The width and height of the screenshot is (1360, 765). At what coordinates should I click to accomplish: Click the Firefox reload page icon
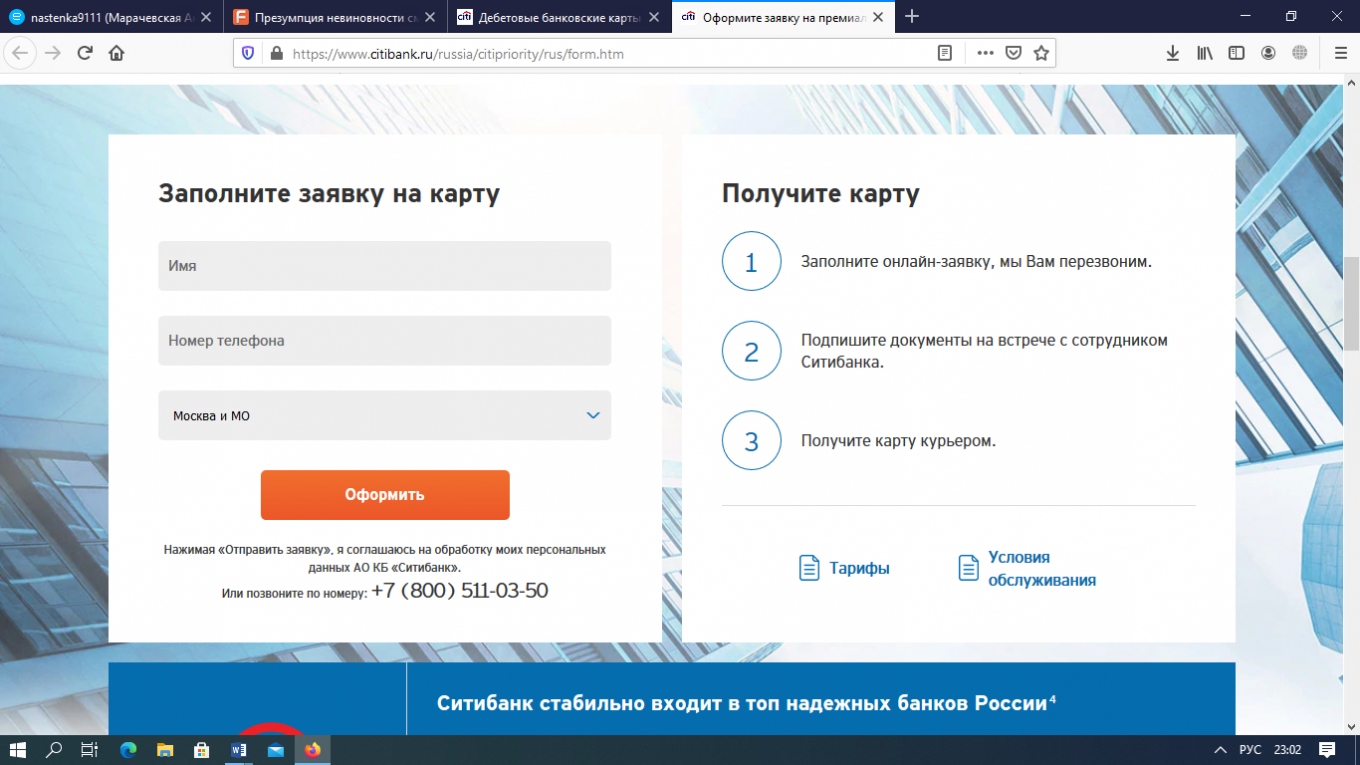point(85,54)
